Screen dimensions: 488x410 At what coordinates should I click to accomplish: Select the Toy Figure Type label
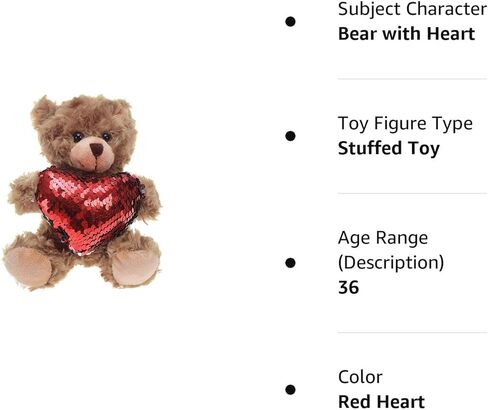[405, 124]
